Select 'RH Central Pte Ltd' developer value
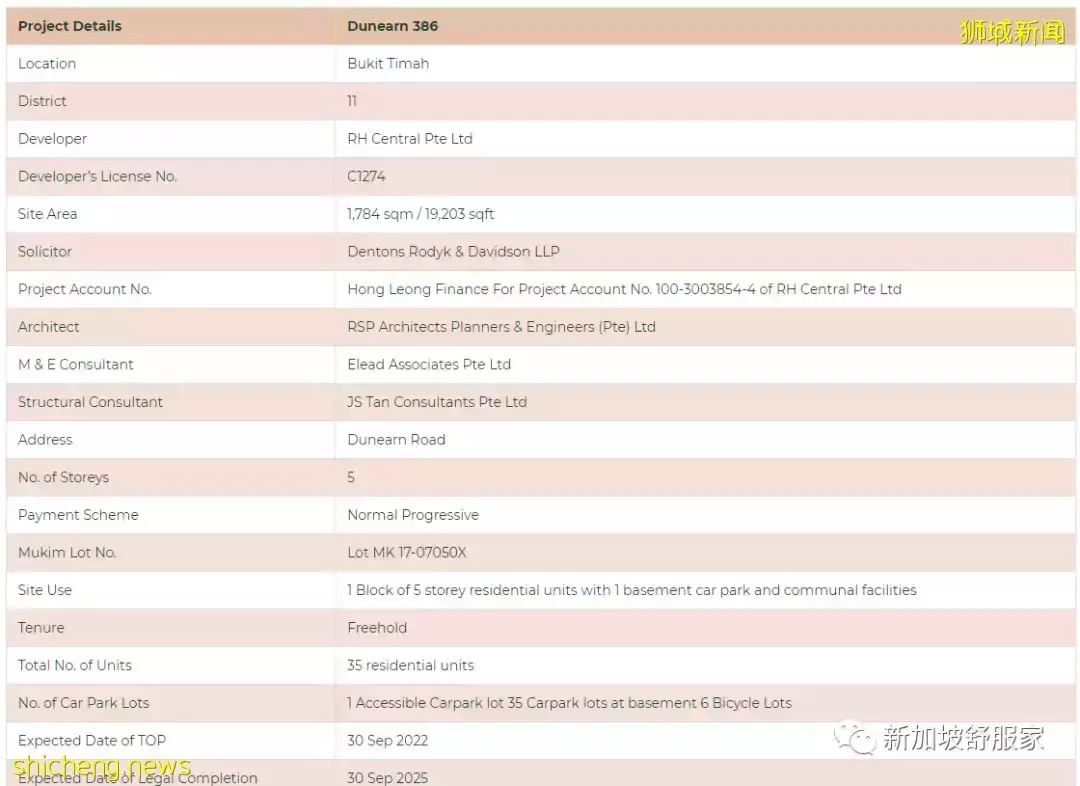Screen dimensions: 1080x786 tap(410, 138)
